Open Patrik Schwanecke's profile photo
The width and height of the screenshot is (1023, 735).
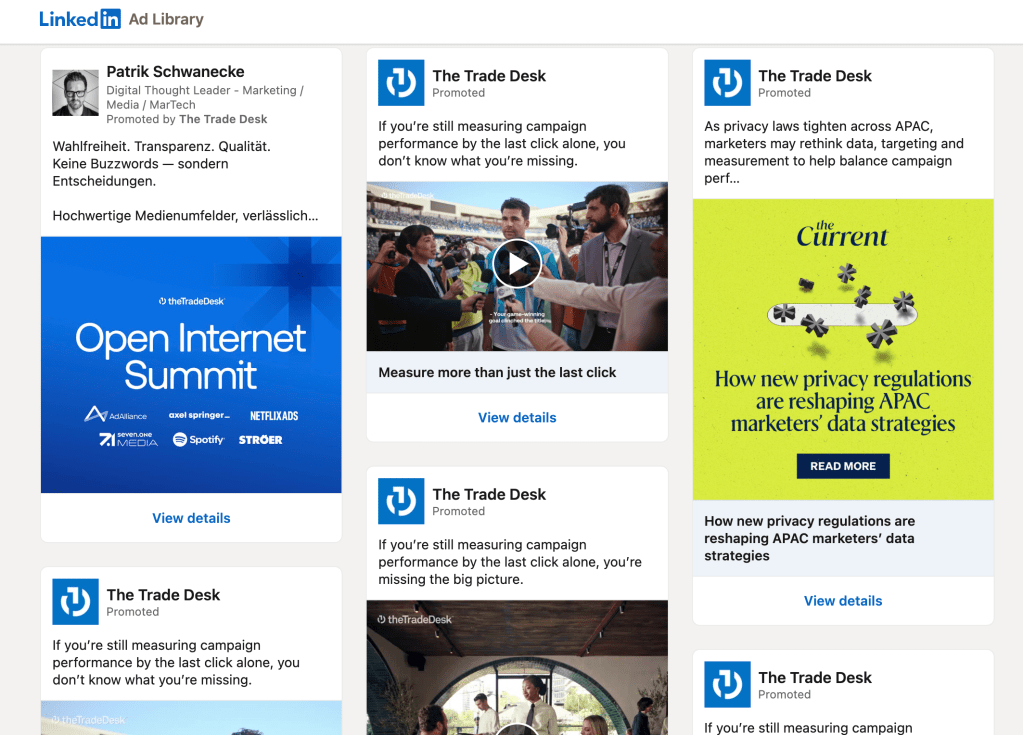click(x=75, y=94)
